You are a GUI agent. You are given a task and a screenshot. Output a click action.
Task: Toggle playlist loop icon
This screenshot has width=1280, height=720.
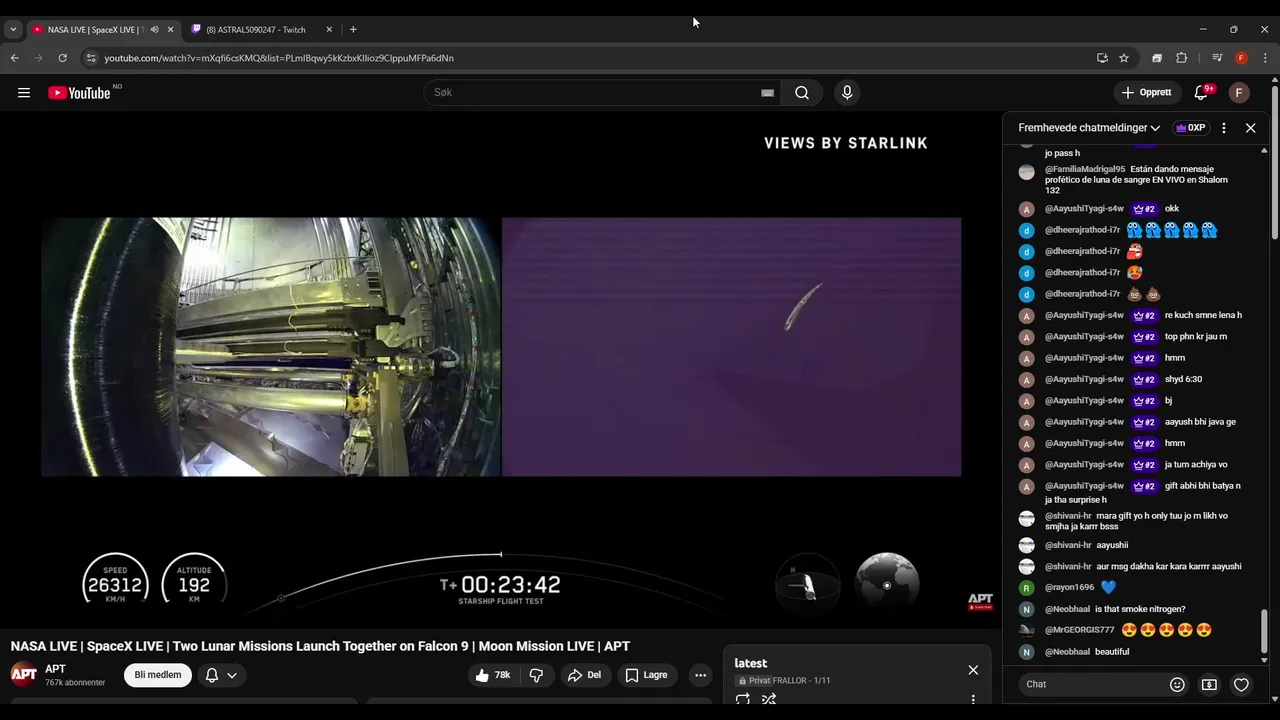coord(743,699)
